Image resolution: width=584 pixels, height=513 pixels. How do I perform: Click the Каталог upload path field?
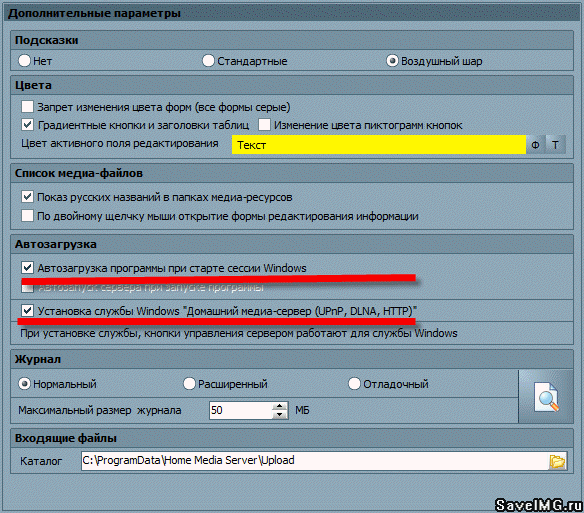[315, 461]
